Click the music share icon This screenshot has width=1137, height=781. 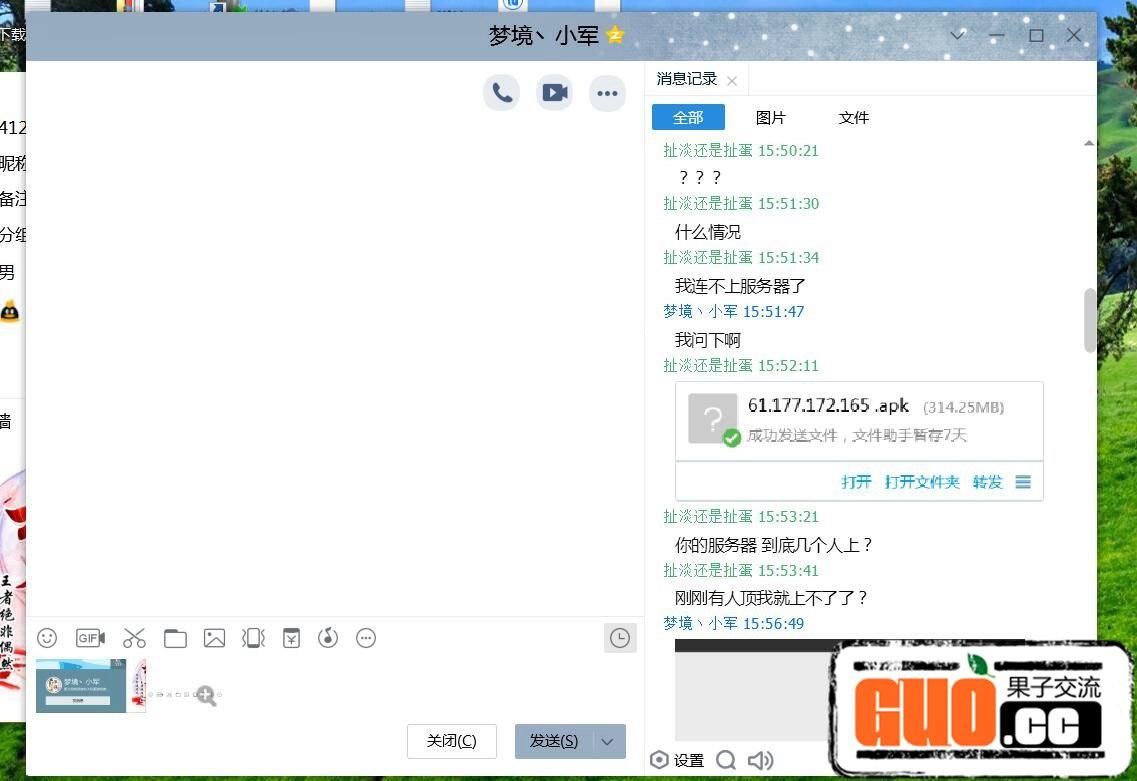[328, 638]
